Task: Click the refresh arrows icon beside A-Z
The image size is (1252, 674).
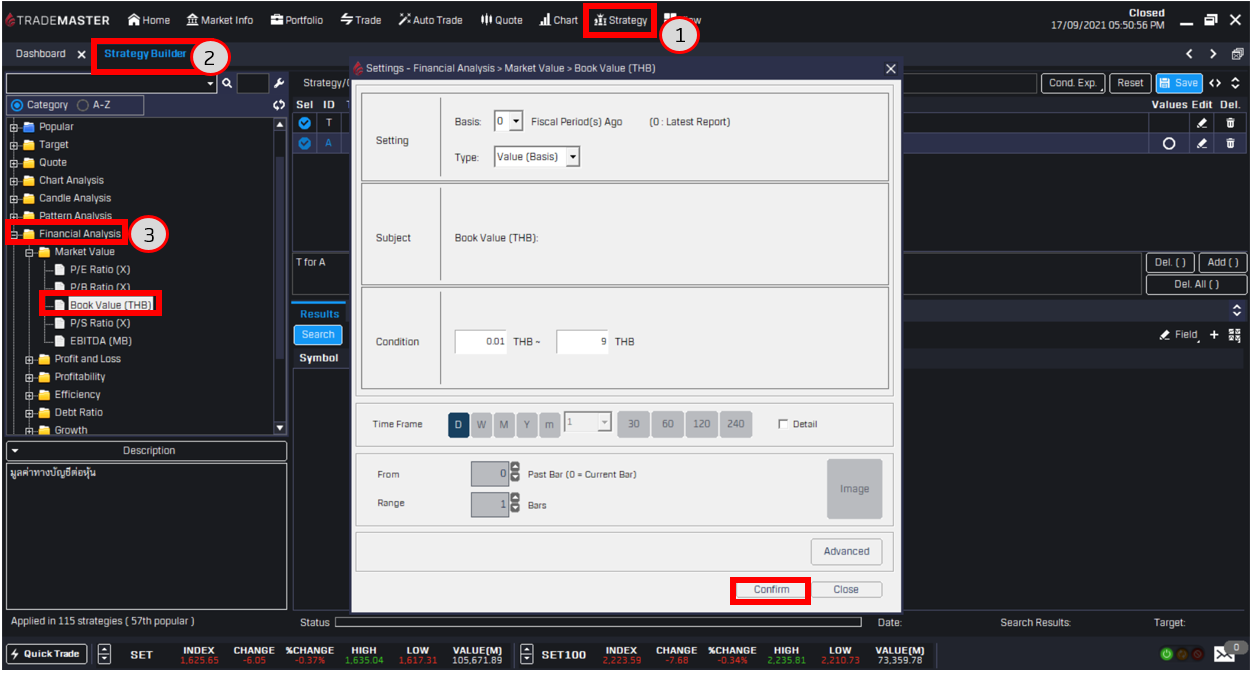Action: coord(279,105)
